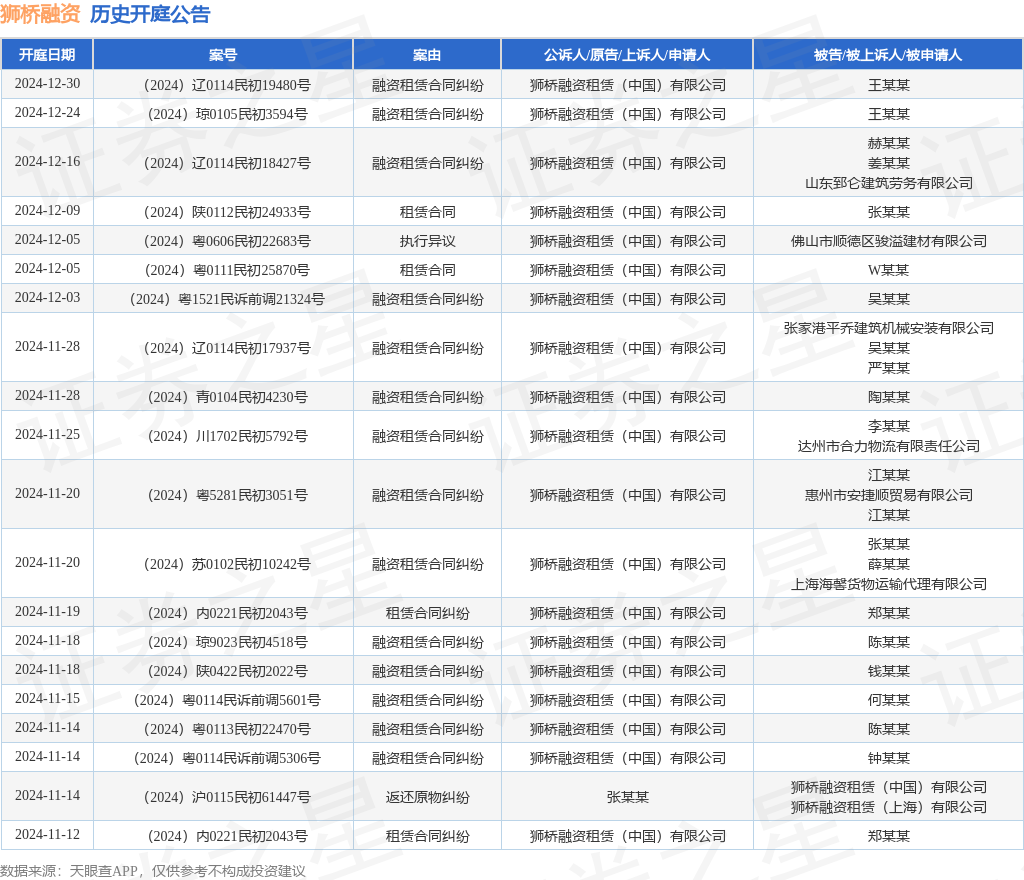1024x880 pixels.
Task: Click defendant 钟某某
Action: click(x=888, y=758)
